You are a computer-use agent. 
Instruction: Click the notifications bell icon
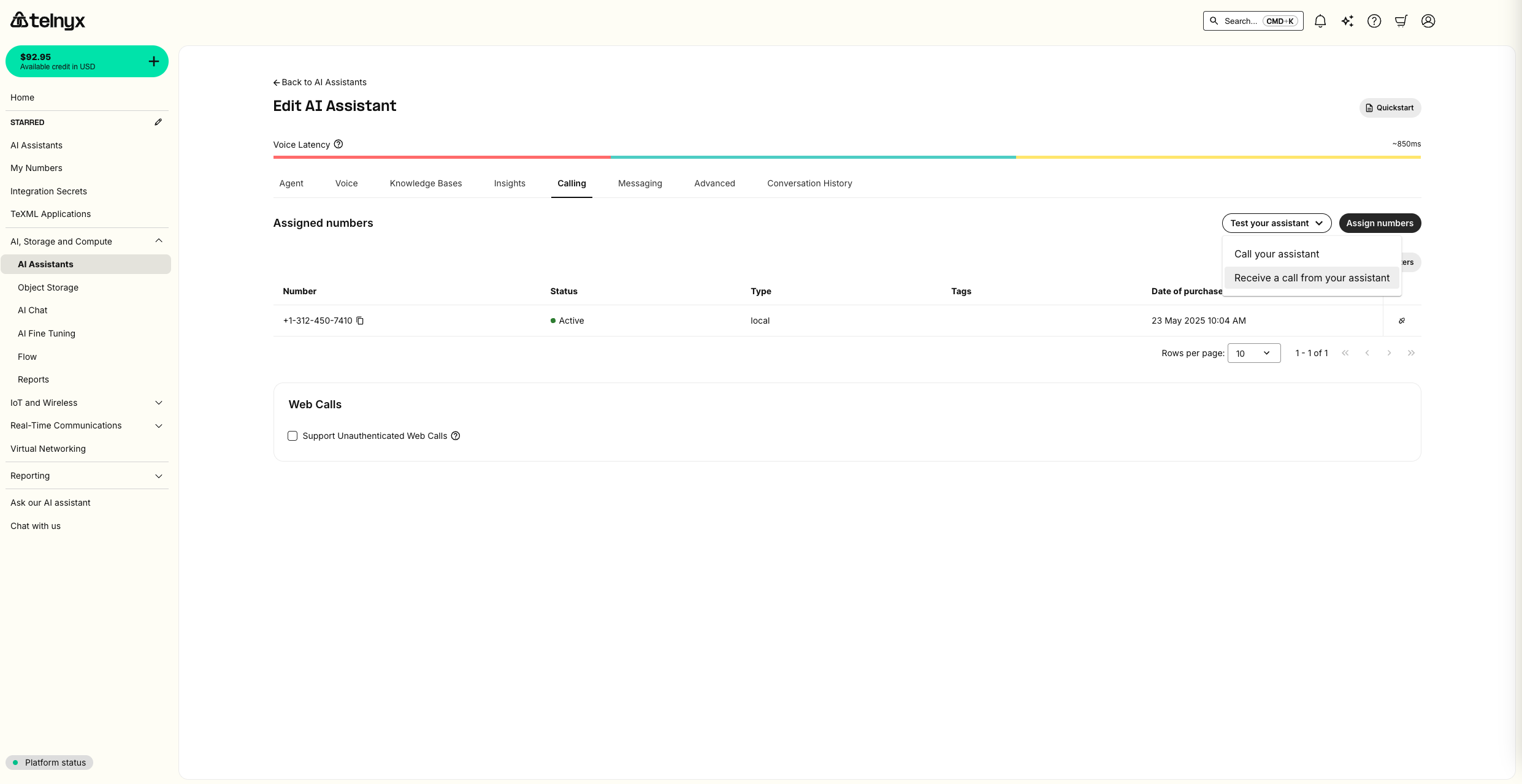(1320, 21)
